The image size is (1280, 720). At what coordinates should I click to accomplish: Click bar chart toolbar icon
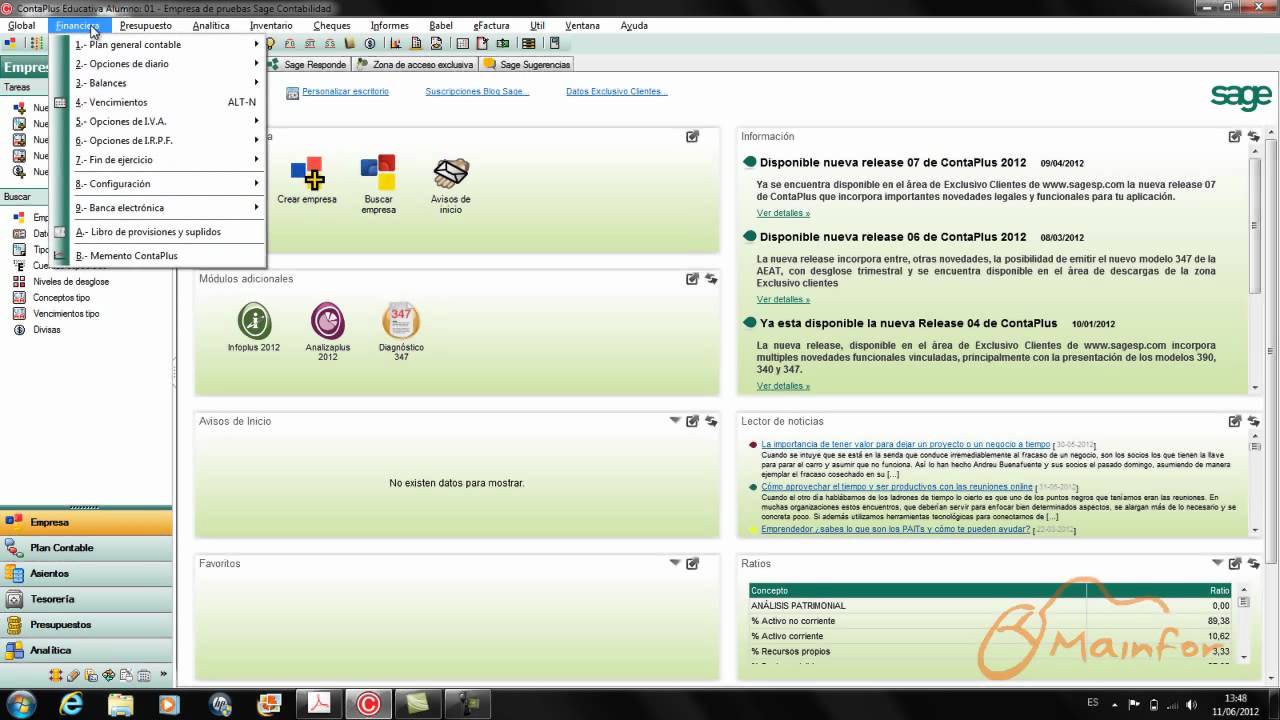pos(396,43)
